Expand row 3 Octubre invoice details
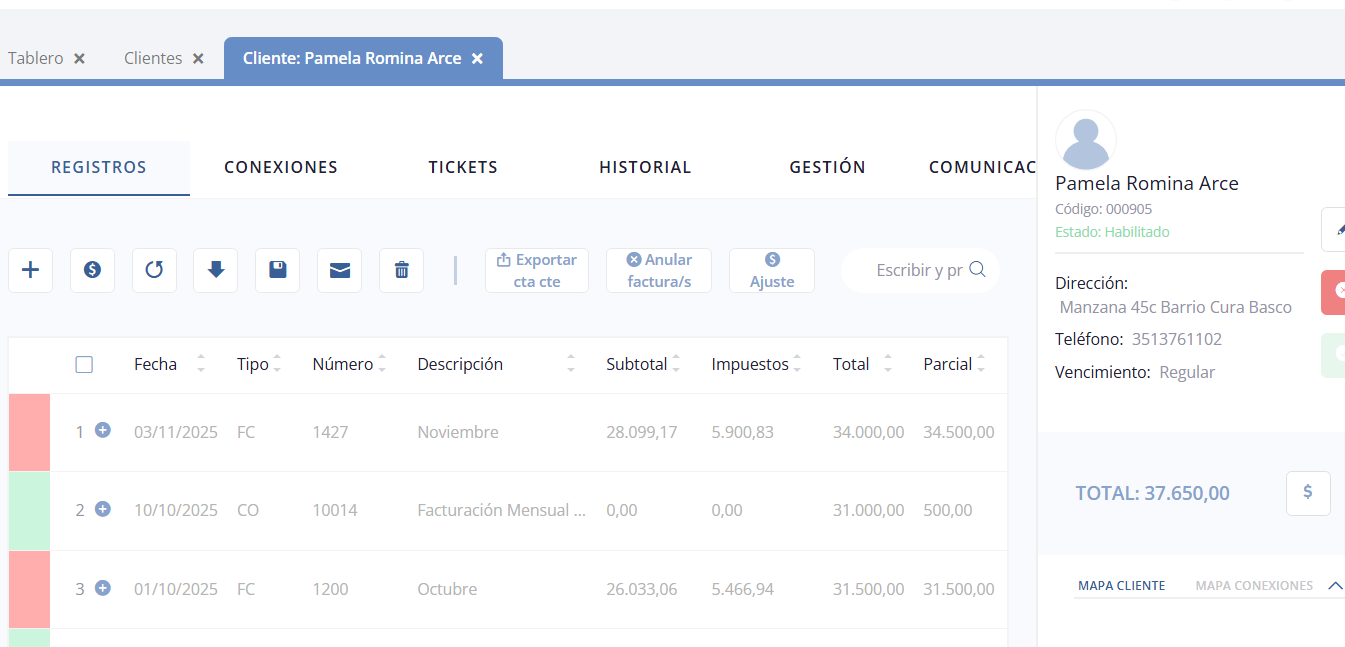 [103, 588]
